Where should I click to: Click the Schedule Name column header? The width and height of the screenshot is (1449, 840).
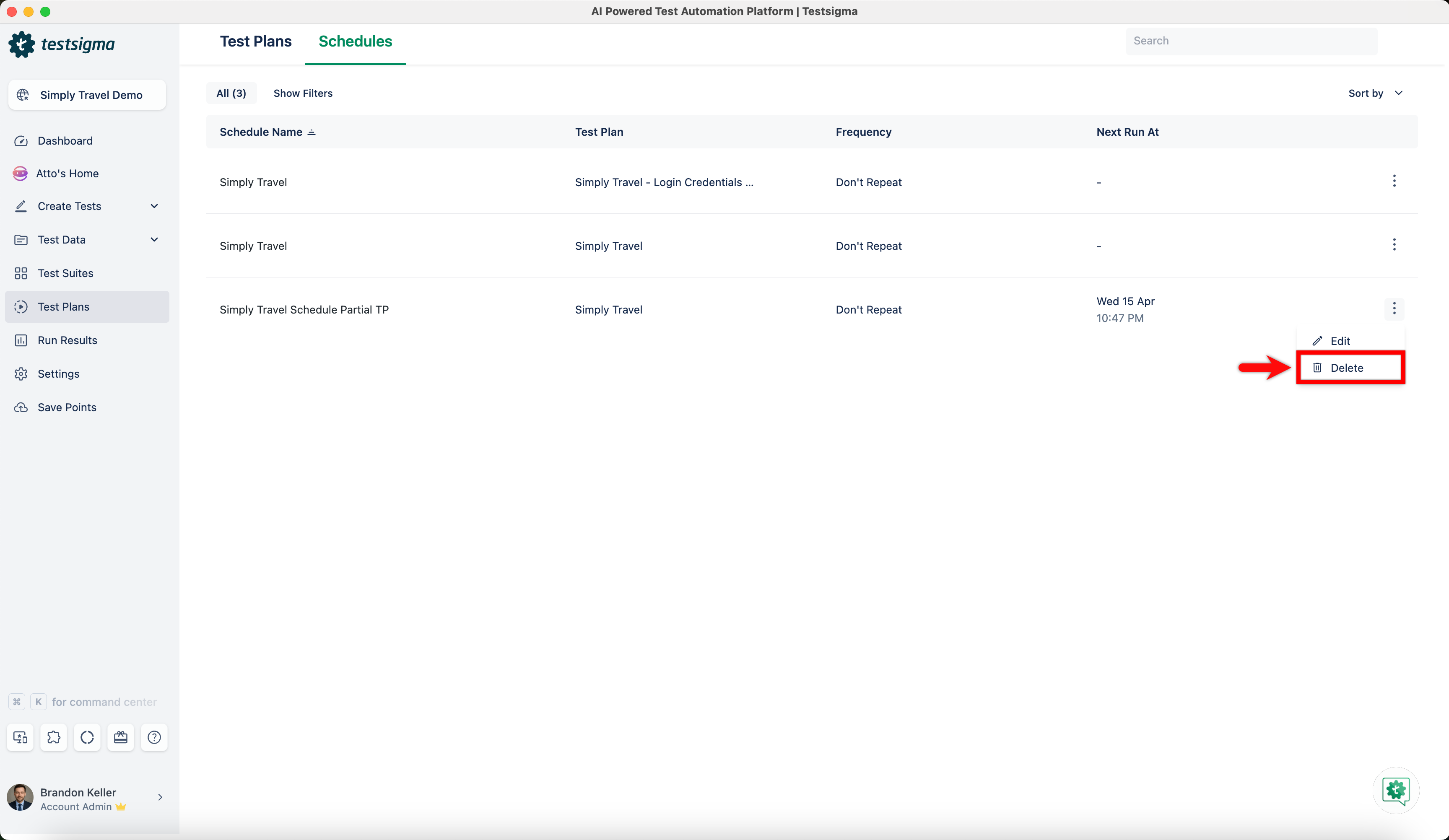(x=261, y=132)
